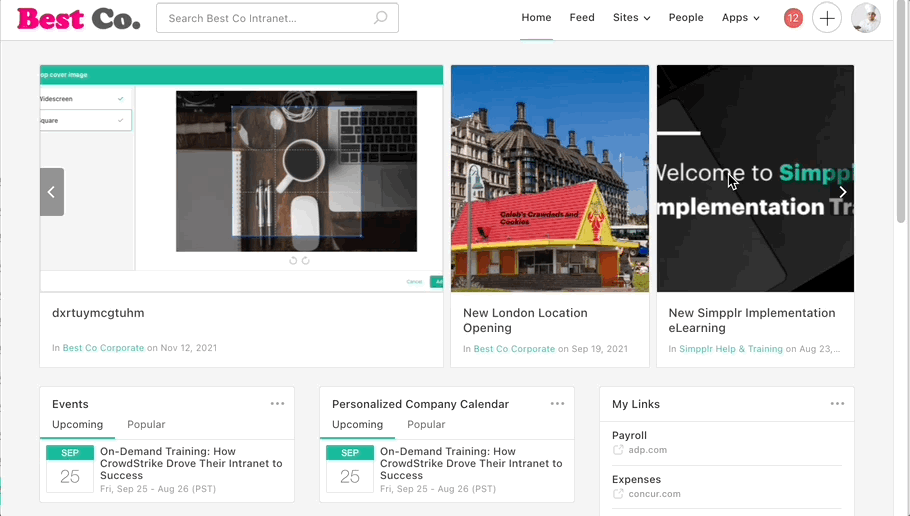The width and height of the screenshot is (910, 516).
Task: Go to the Home nav item
Action: (x=536, y=18)
